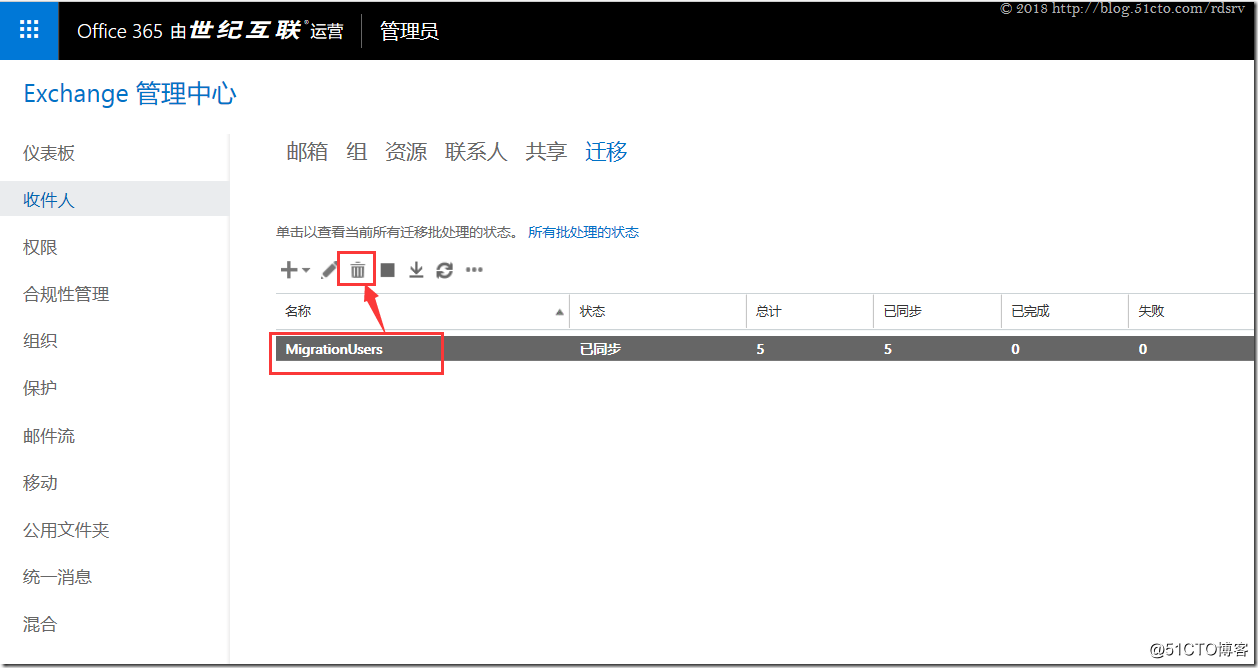Refresh the migration batch list
Screen dimensions: 1258x668
(x=445, y=270)
